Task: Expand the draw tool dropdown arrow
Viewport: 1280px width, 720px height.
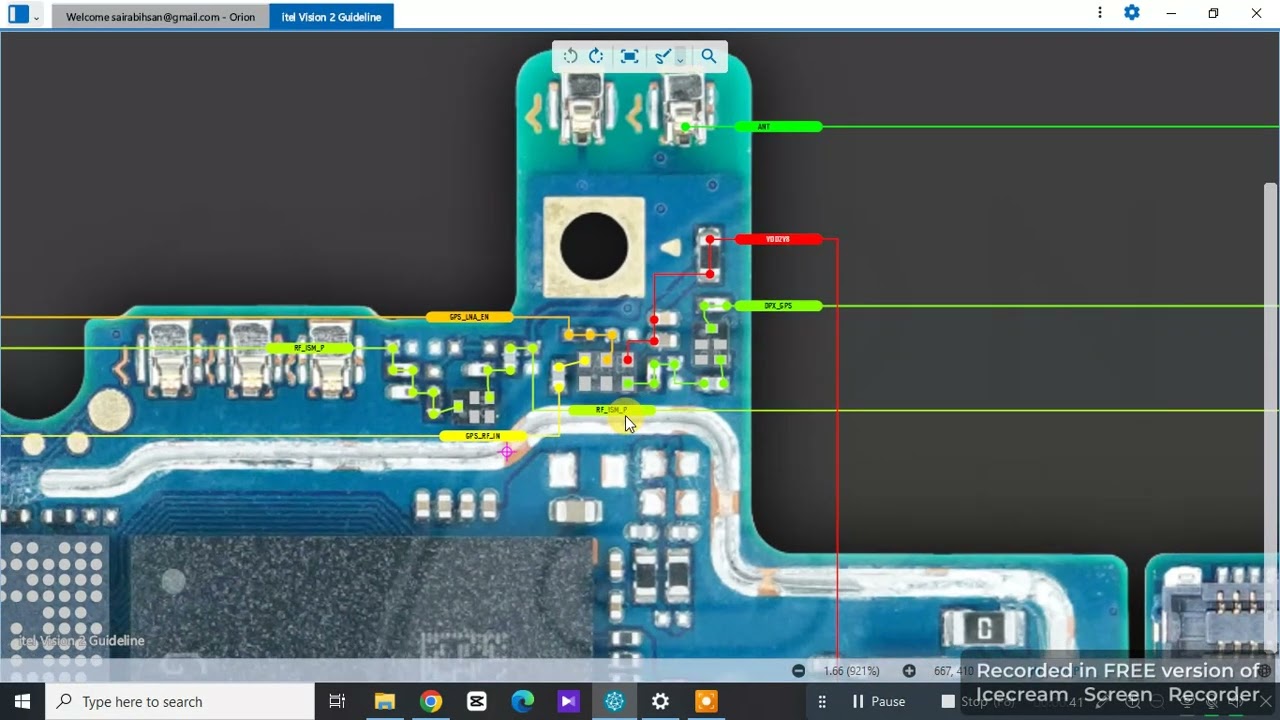Action: 680,59
